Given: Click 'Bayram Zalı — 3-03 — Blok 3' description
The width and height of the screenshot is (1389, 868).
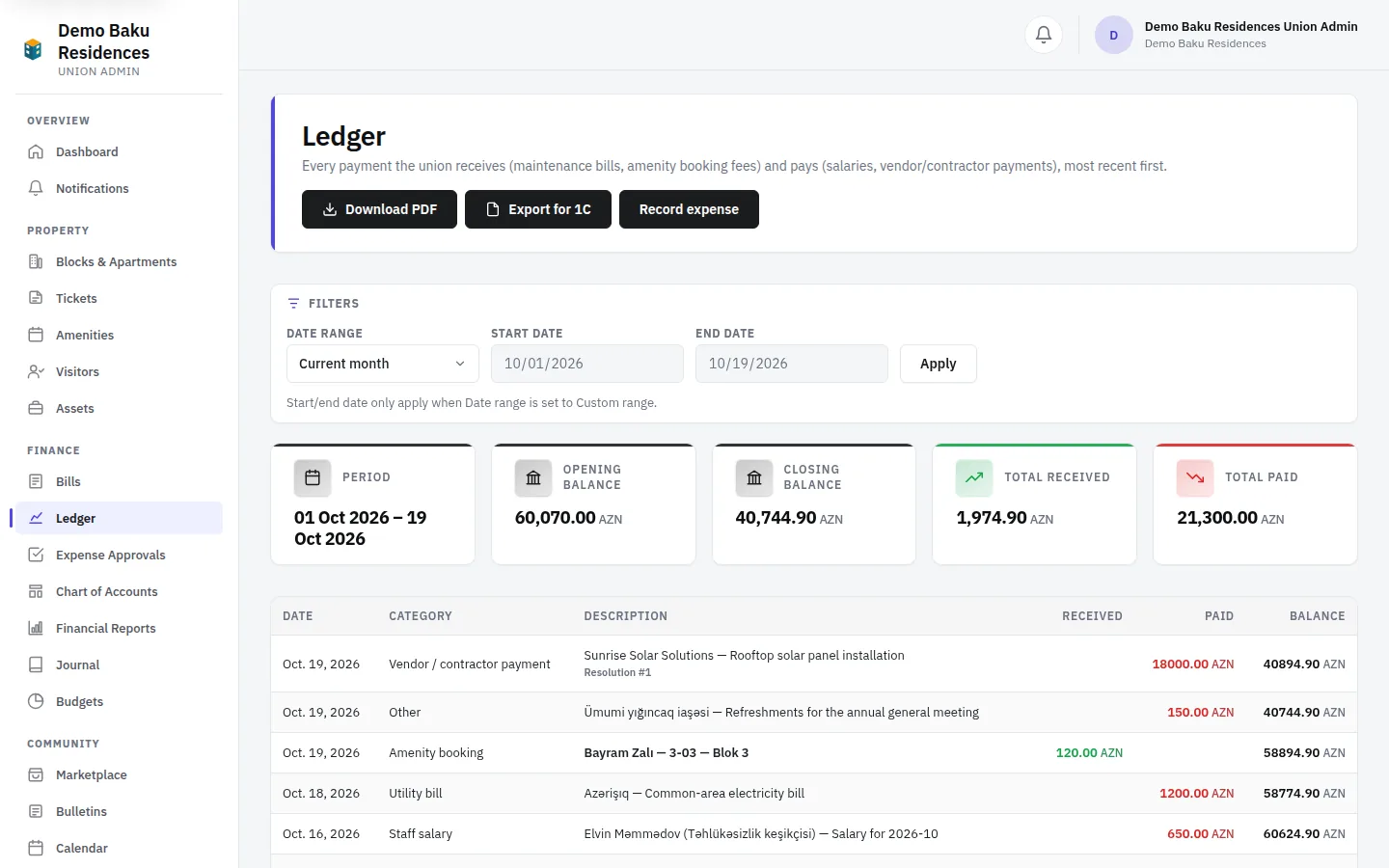Looking at the screenshot, I should coord(666,752).
